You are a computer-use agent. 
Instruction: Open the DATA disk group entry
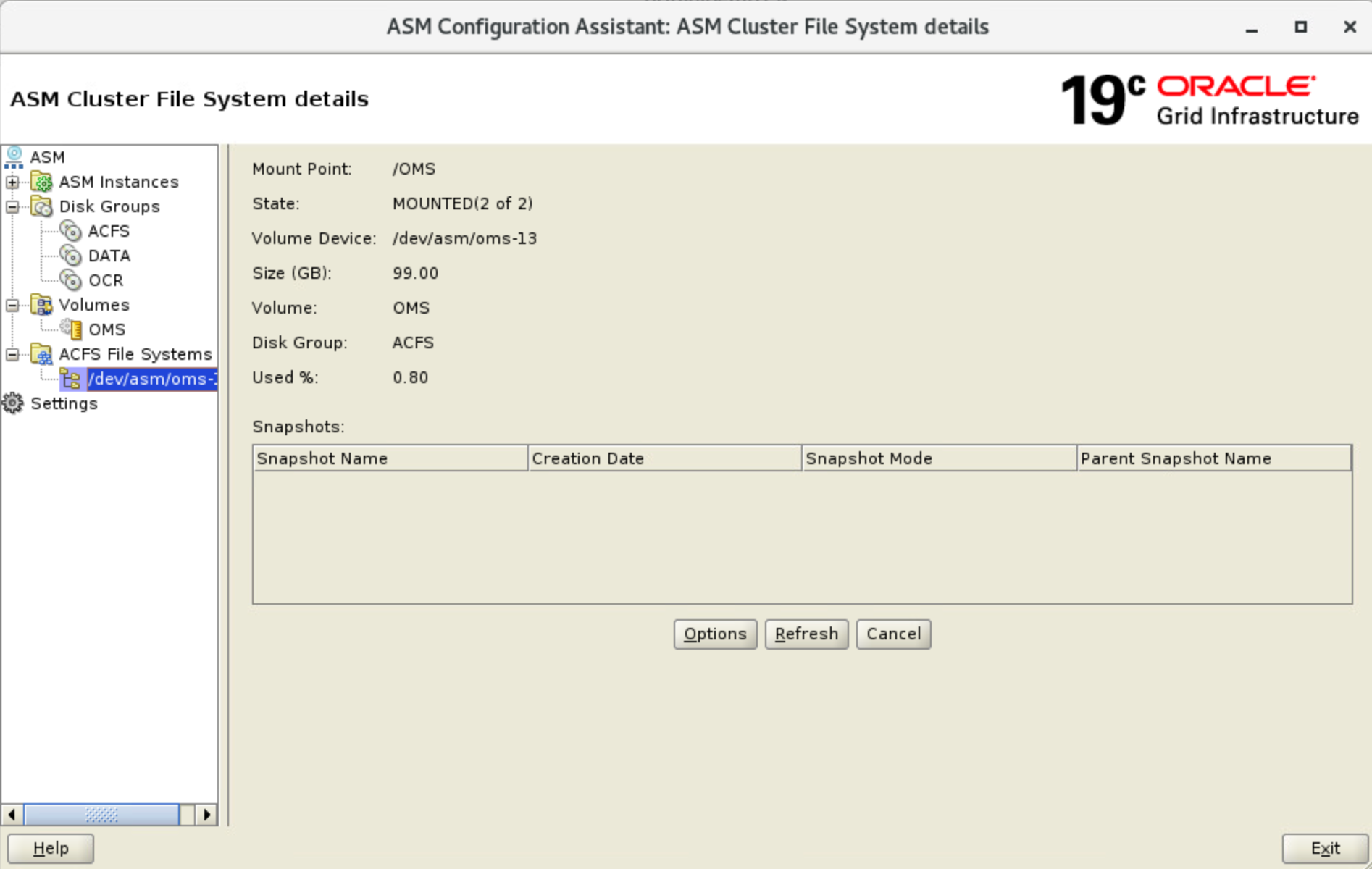pos(109,256)
